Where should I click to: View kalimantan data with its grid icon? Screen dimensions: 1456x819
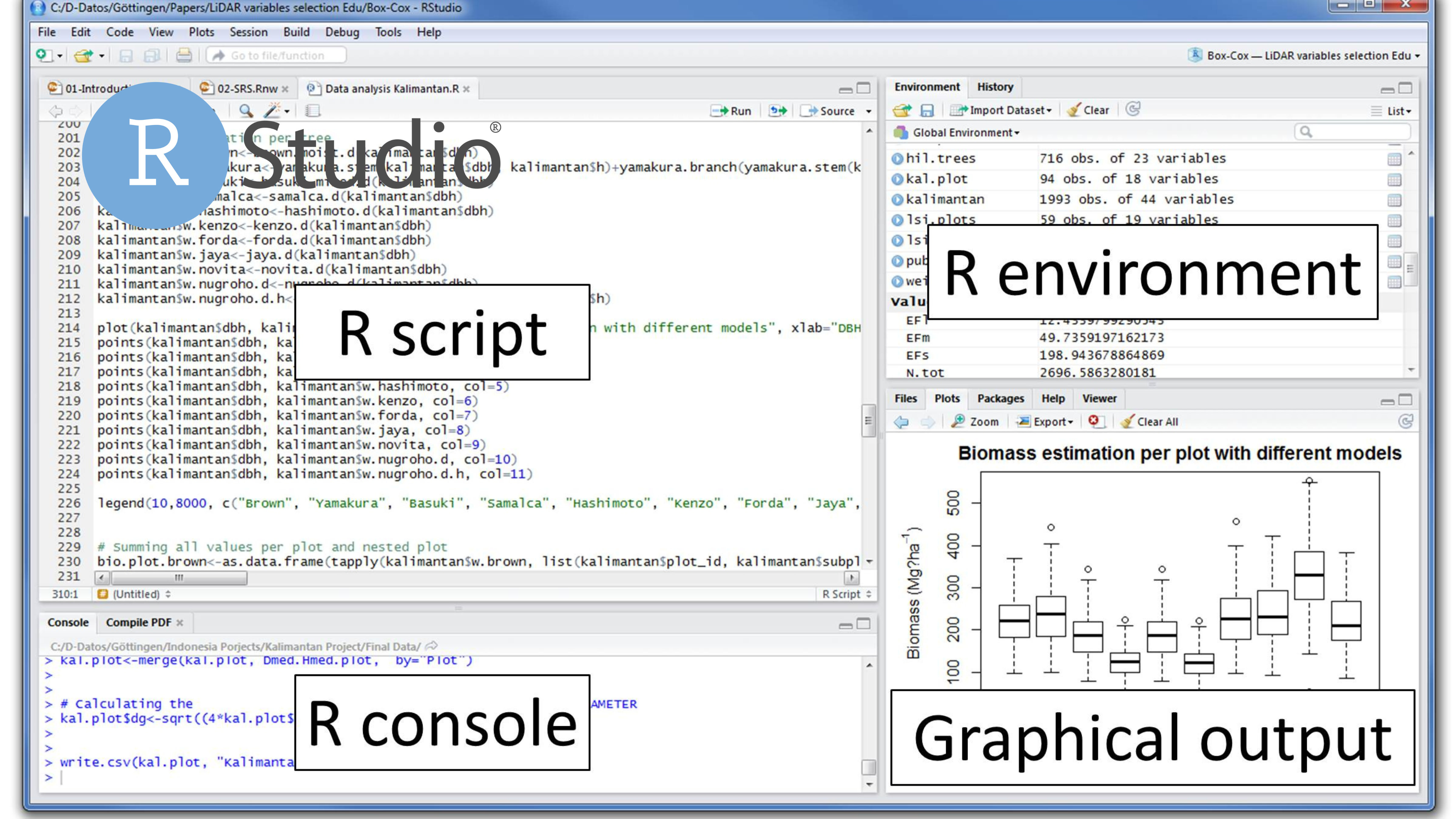pos(1394,200)
